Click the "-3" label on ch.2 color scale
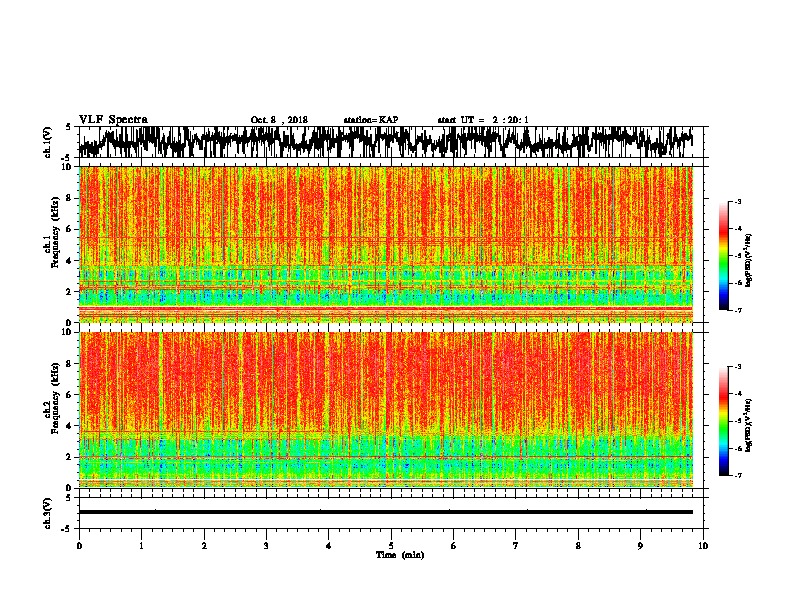The image size is (792, 612). pos(737,367)
